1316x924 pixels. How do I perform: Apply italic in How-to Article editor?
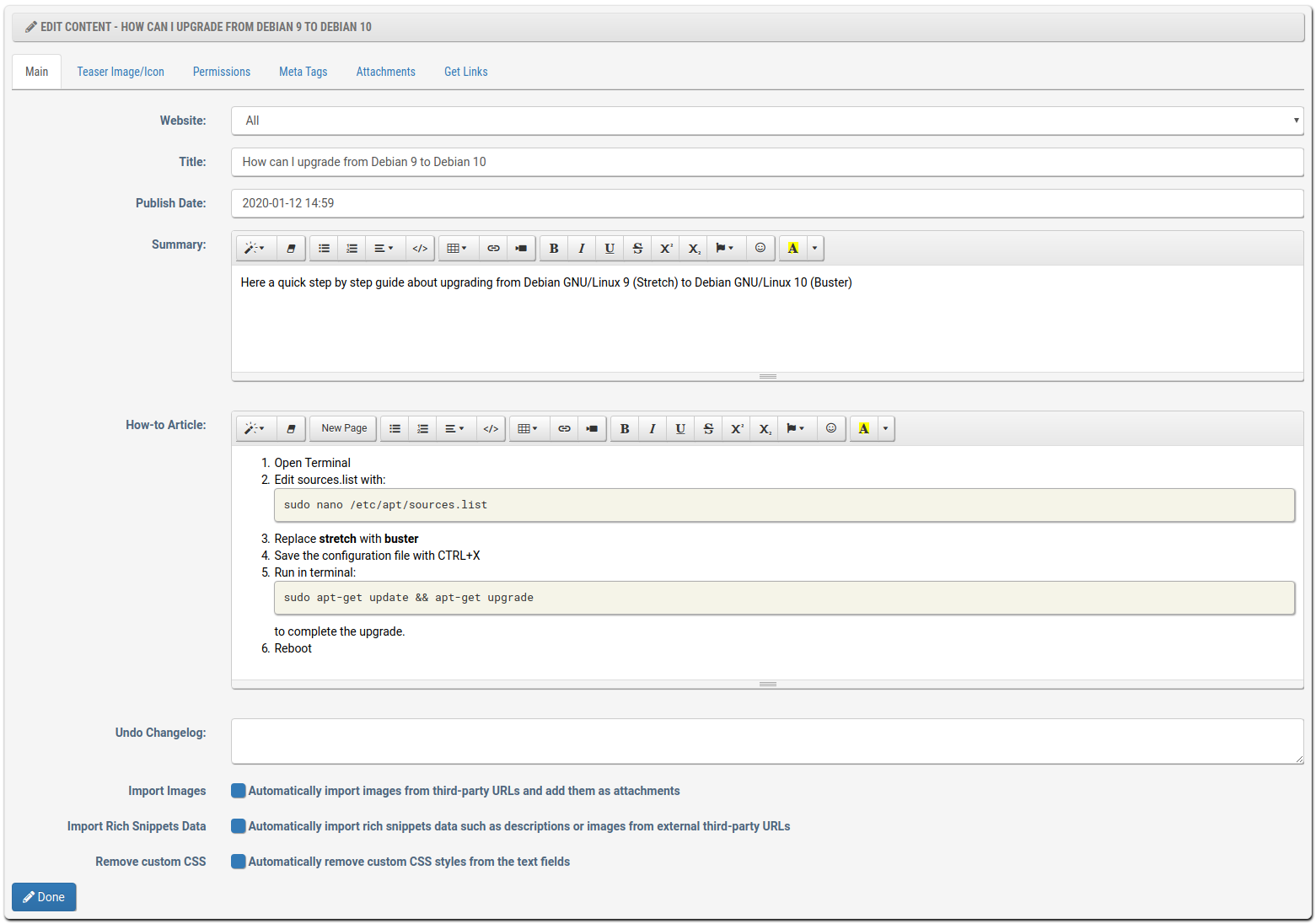(653, 428)
